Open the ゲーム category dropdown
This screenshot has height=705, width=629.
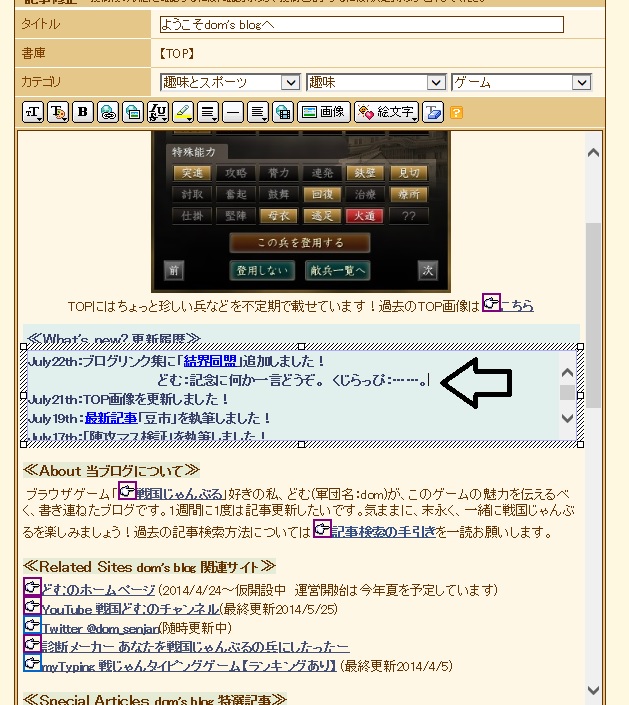tap(521, 82)
